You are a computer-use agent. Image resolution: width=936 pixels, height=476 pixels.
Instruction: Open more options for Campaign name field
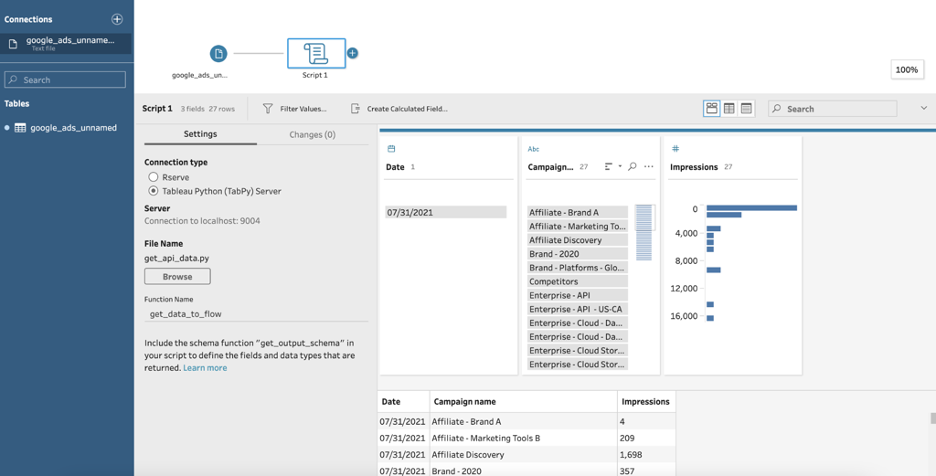tap(649, 167)
